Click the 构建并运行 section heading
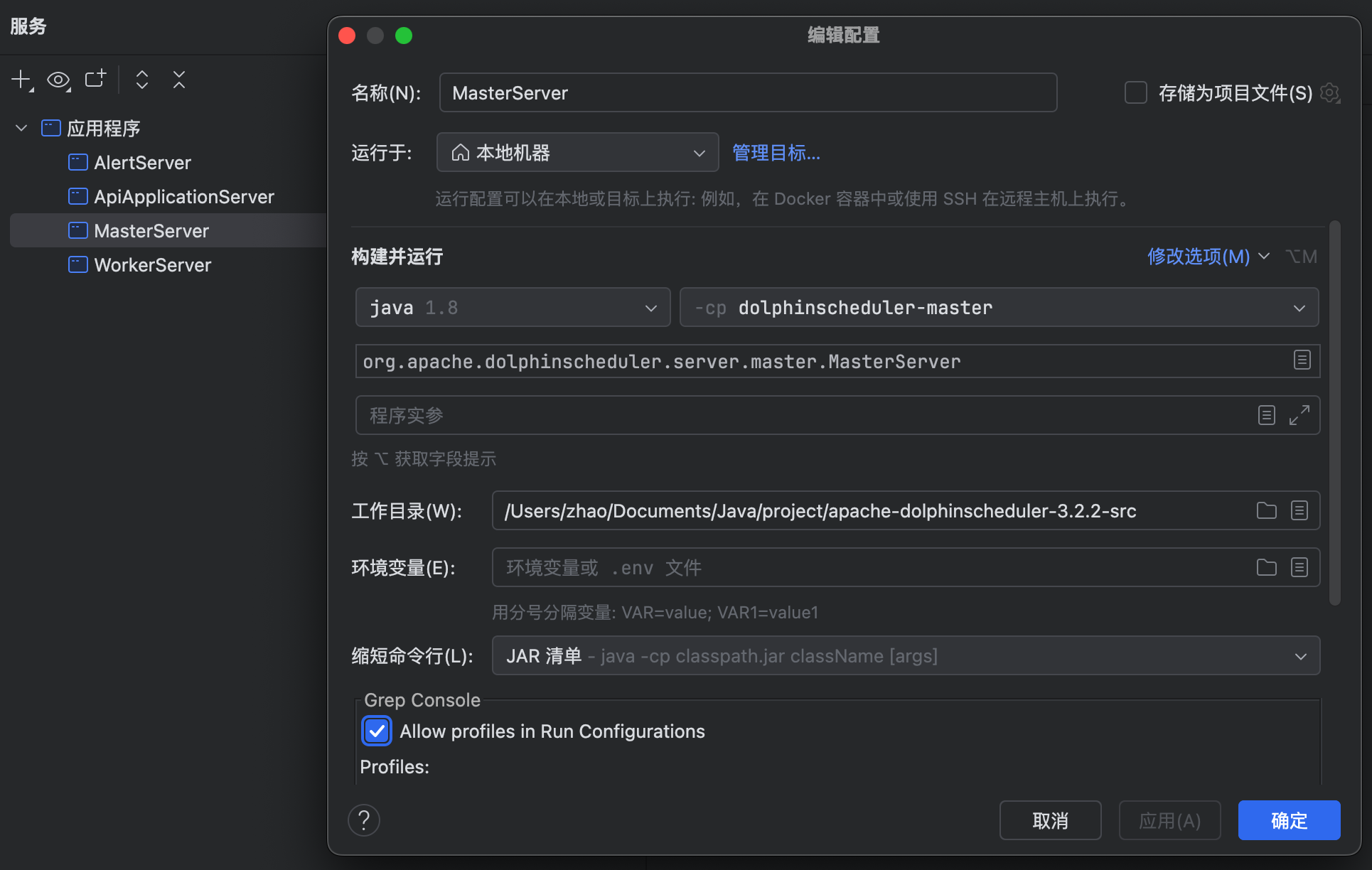 [397, 257]
